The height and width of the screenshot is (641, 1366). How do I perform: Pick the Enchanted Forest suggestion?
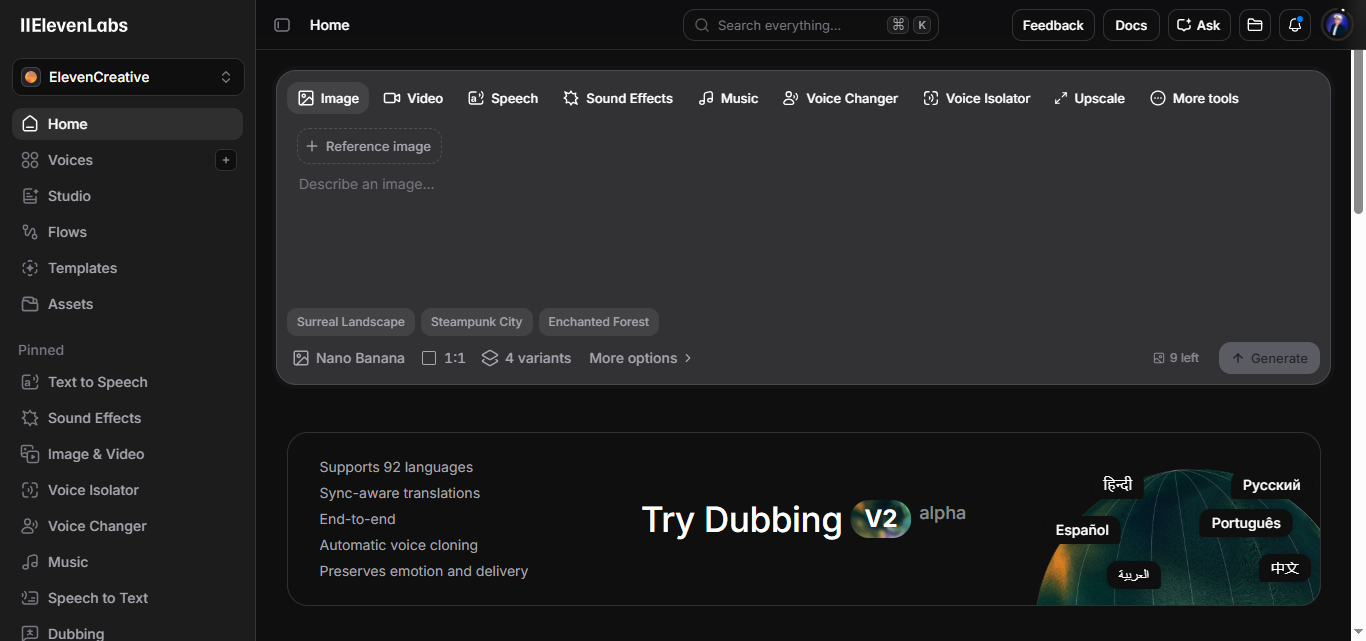(x=599, y=322)
